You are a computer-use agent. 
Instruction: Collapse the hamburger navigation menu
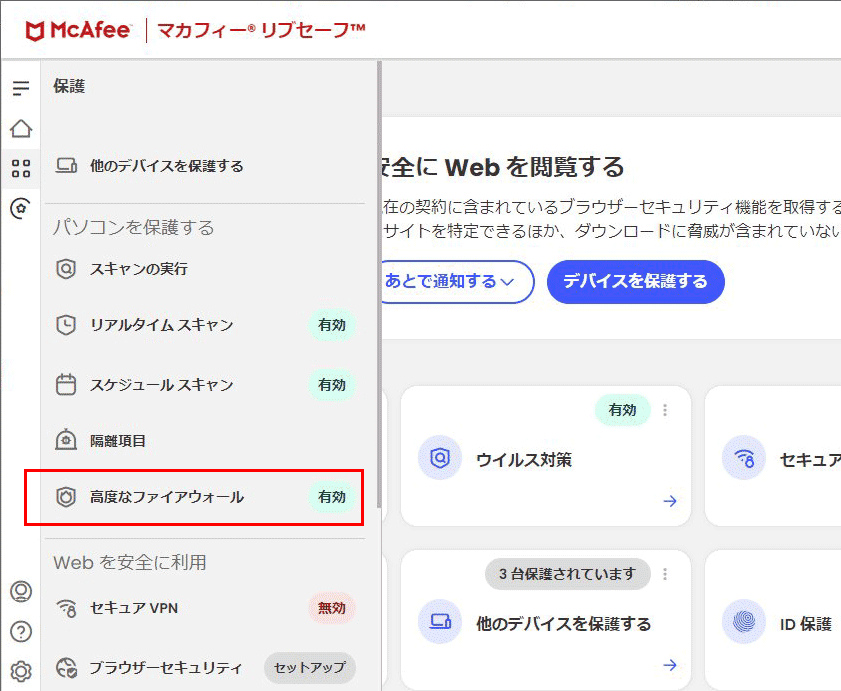(x=21, y=87)
